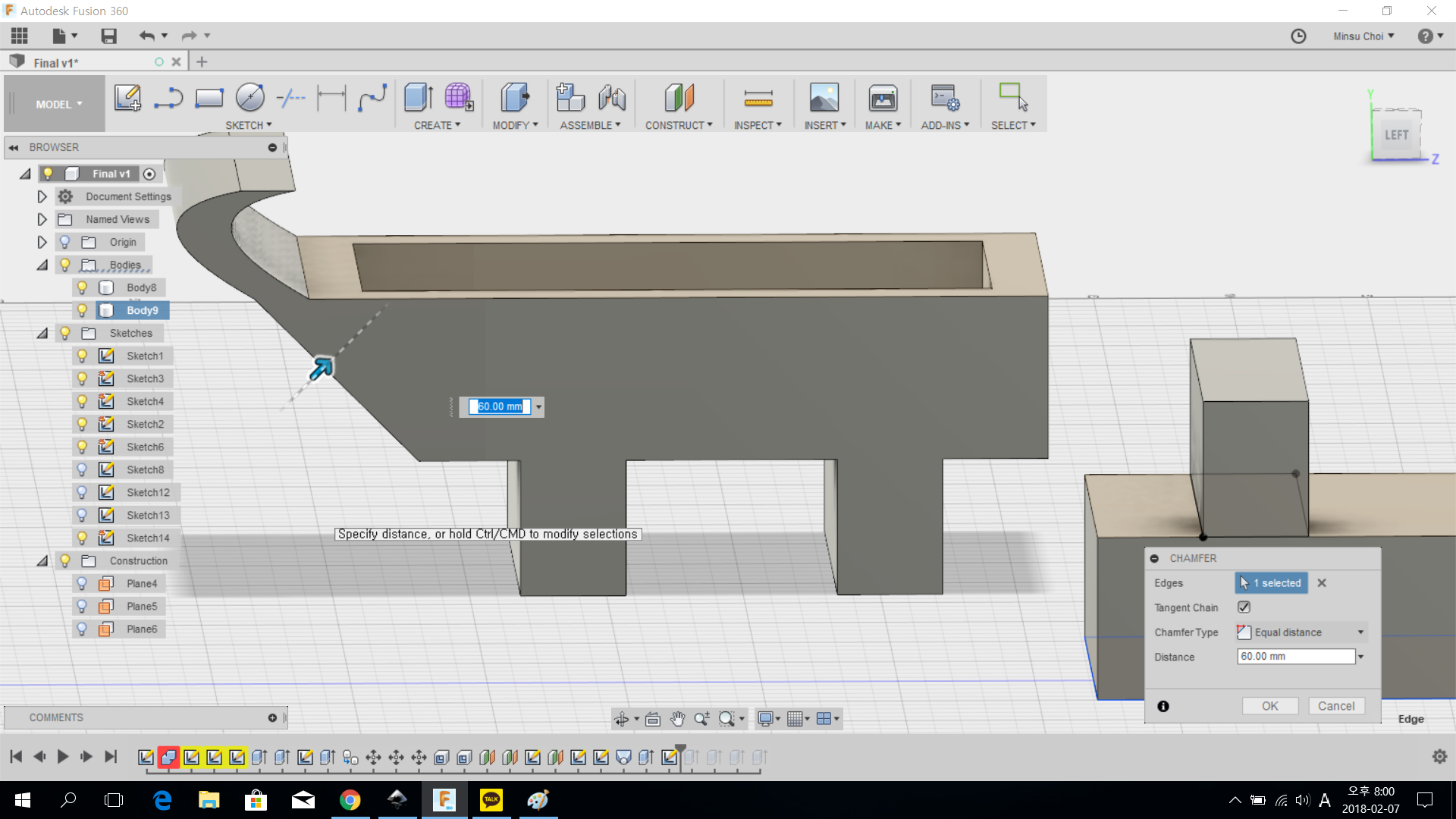Open the MODEL workspace dropdown
The height and width of the screenshot is (819, 1456).
(58, 104)
